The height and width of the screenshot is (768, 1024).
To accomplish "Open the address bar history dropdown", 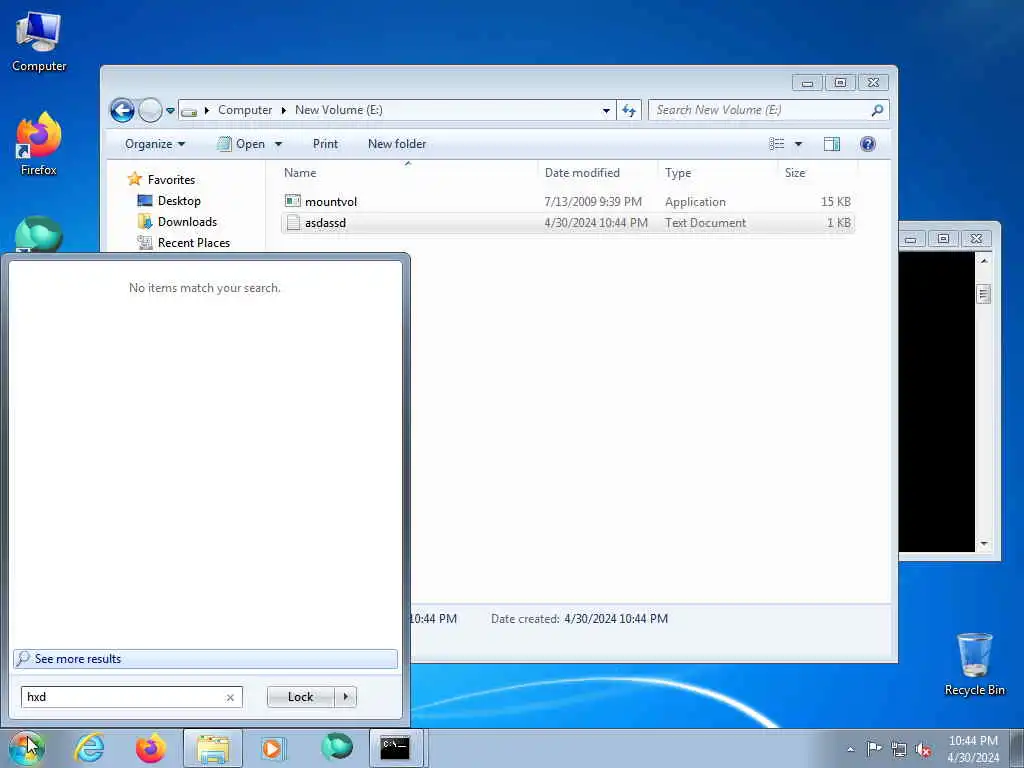I will coord(606,110).
